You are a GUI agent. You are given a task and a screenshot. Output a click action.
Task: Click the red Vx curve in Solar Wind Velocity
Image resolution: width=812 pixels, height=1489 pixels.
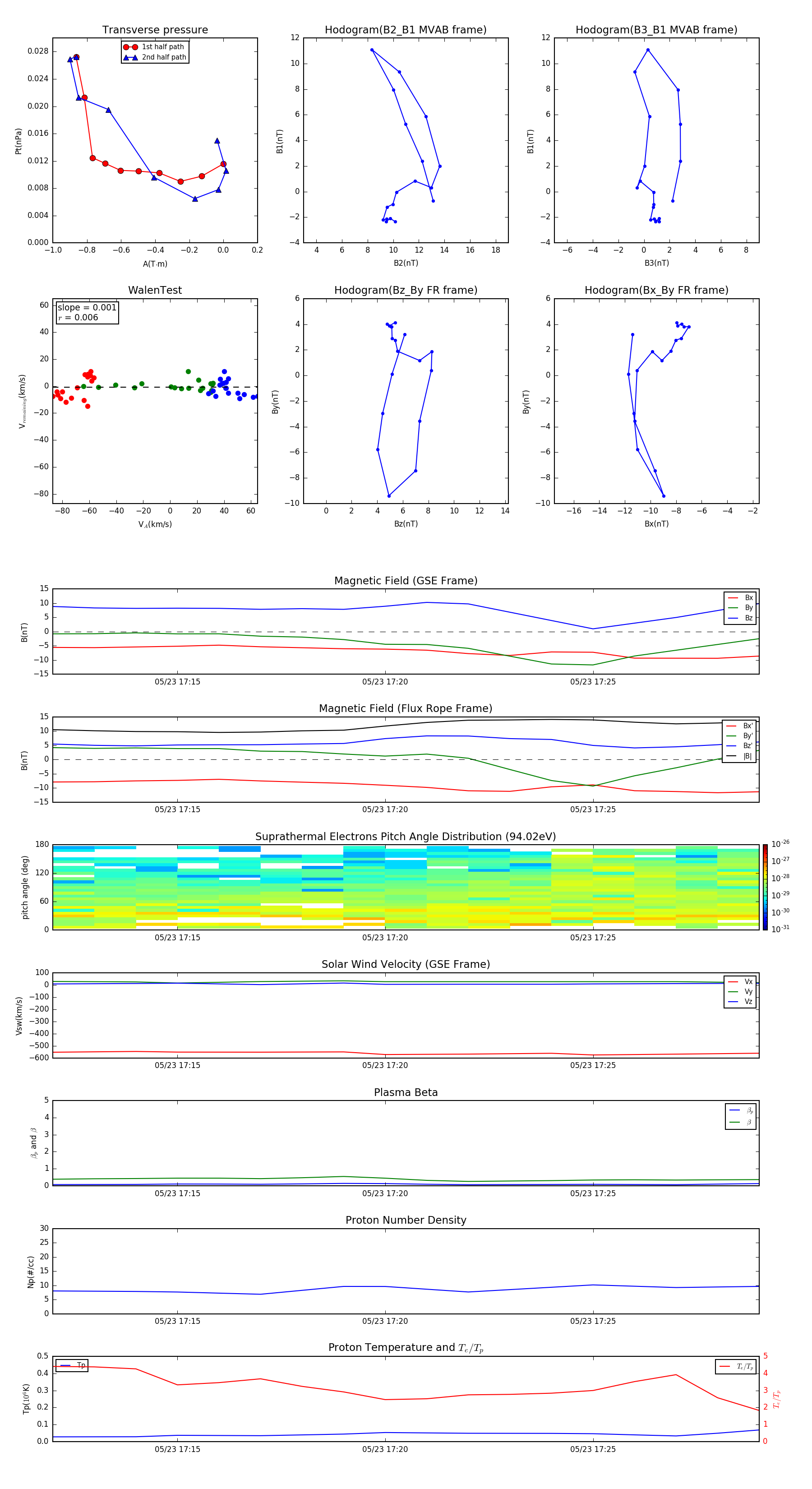coord(406,1054)
